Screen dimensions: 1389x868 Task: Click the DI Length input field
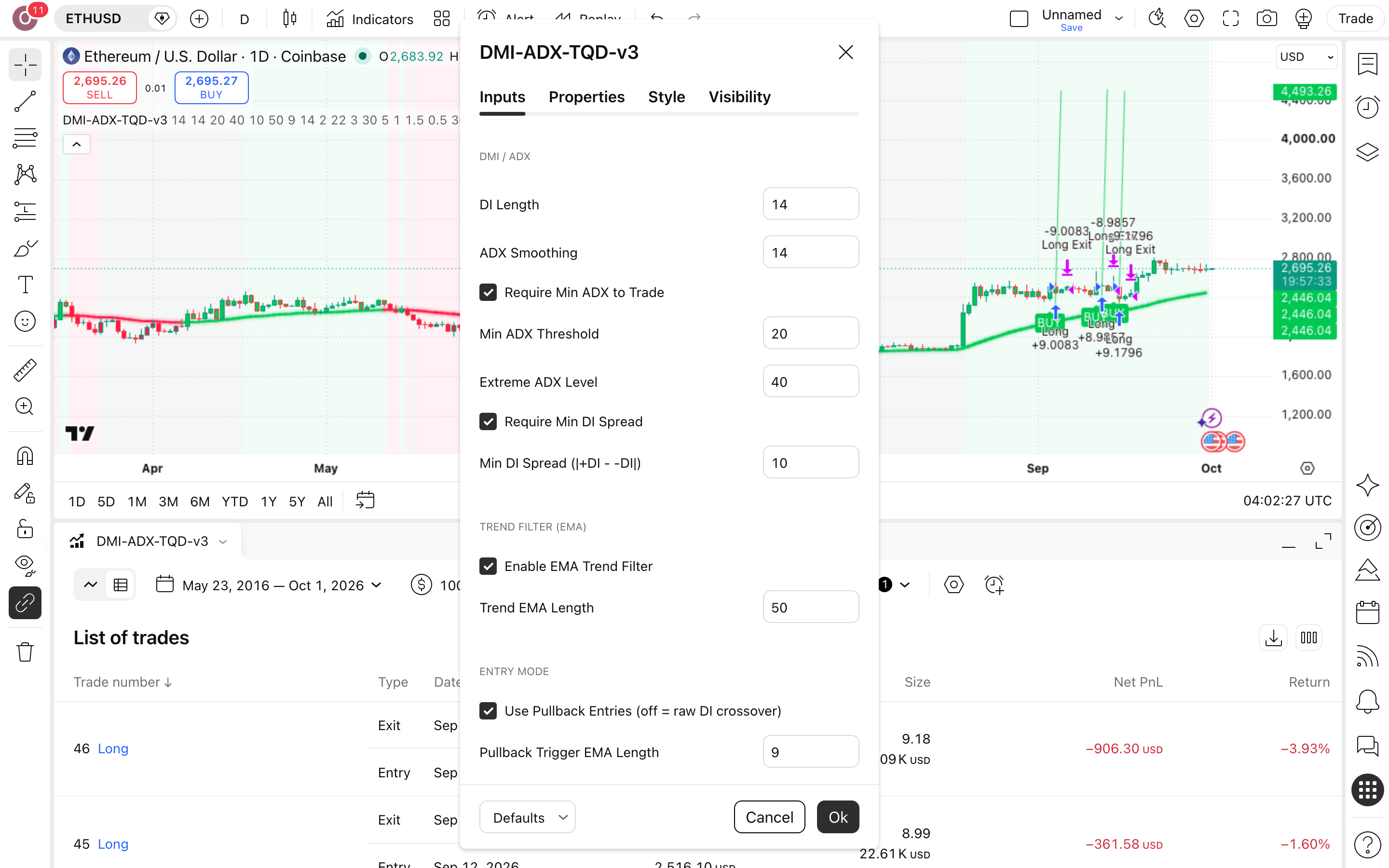(810, 204)
